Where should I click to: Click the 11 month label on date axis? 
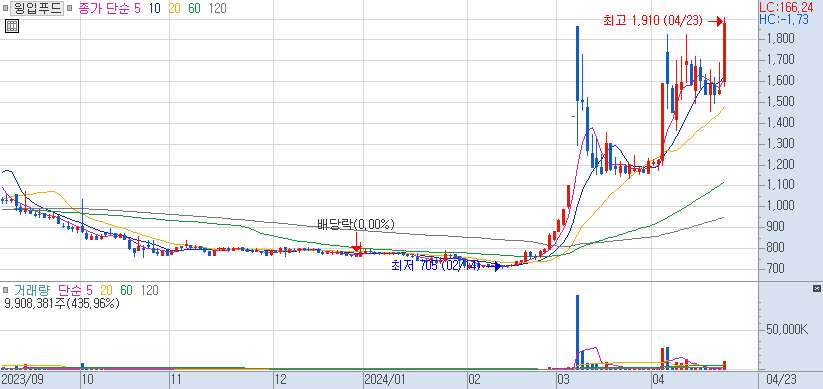point(177,379)
